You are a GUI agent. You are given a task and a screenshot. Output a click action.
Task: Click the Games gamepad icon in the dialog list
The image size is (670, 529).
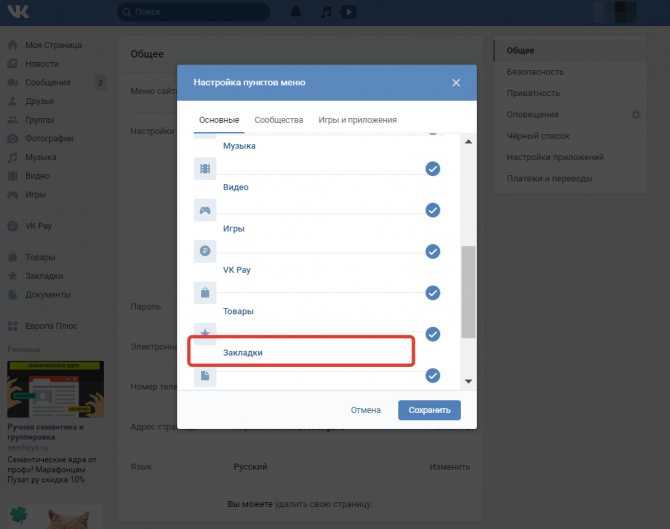click(x=205, y=210)
